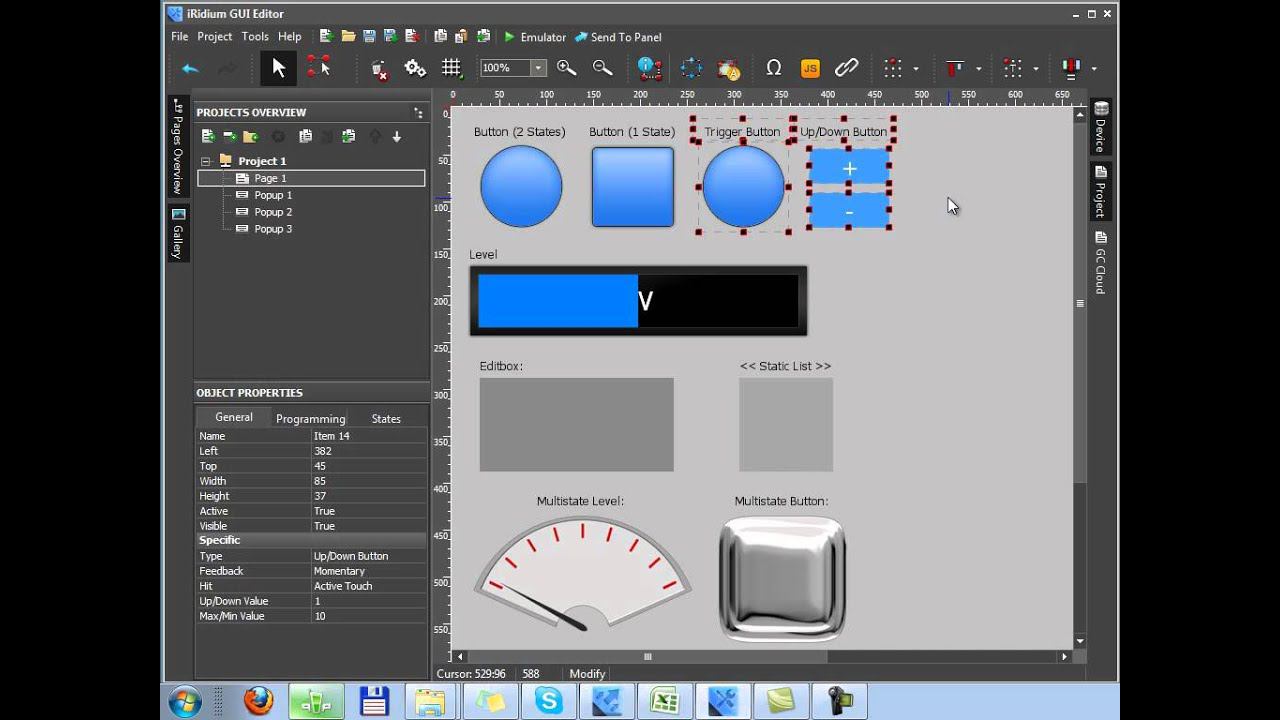Image resolution: width=1280 pixels, height=720 pixels.
Task: Toggle the grid display icon
Action: pyautogui.click(x=451, y=68)
